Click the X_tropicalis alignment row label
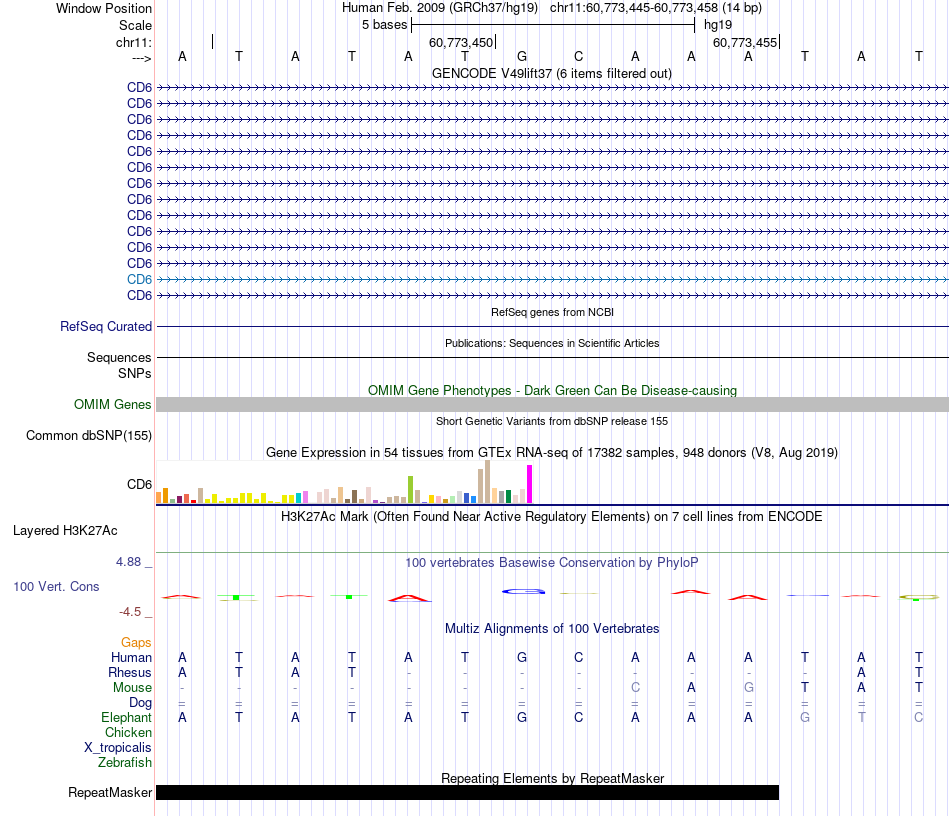This screenshot has height=816, width=950. point(118,748)
